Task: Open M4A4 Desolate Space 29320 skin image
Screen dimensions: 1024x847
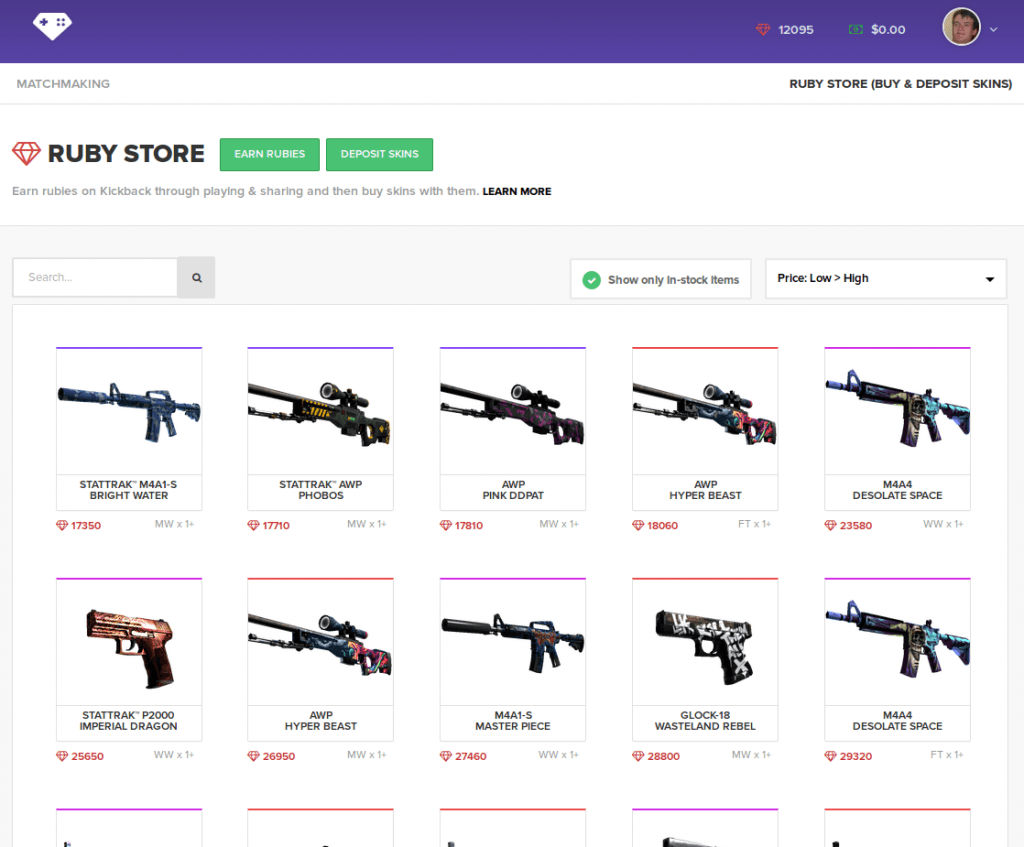Action: tap(897, 642)
